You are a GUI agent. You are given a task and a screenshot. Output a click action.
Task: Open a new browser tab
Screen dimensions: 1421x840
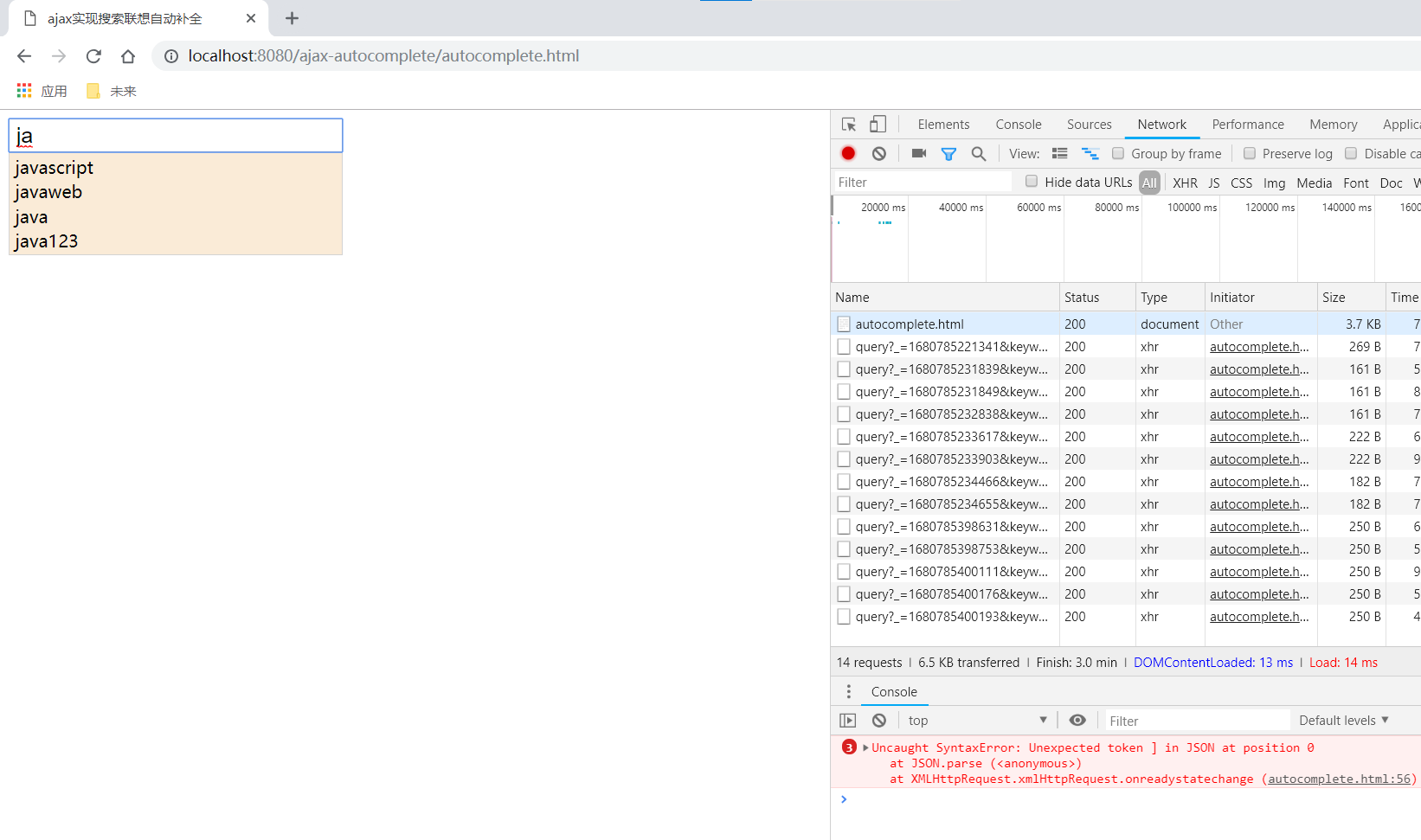(292, 18)
